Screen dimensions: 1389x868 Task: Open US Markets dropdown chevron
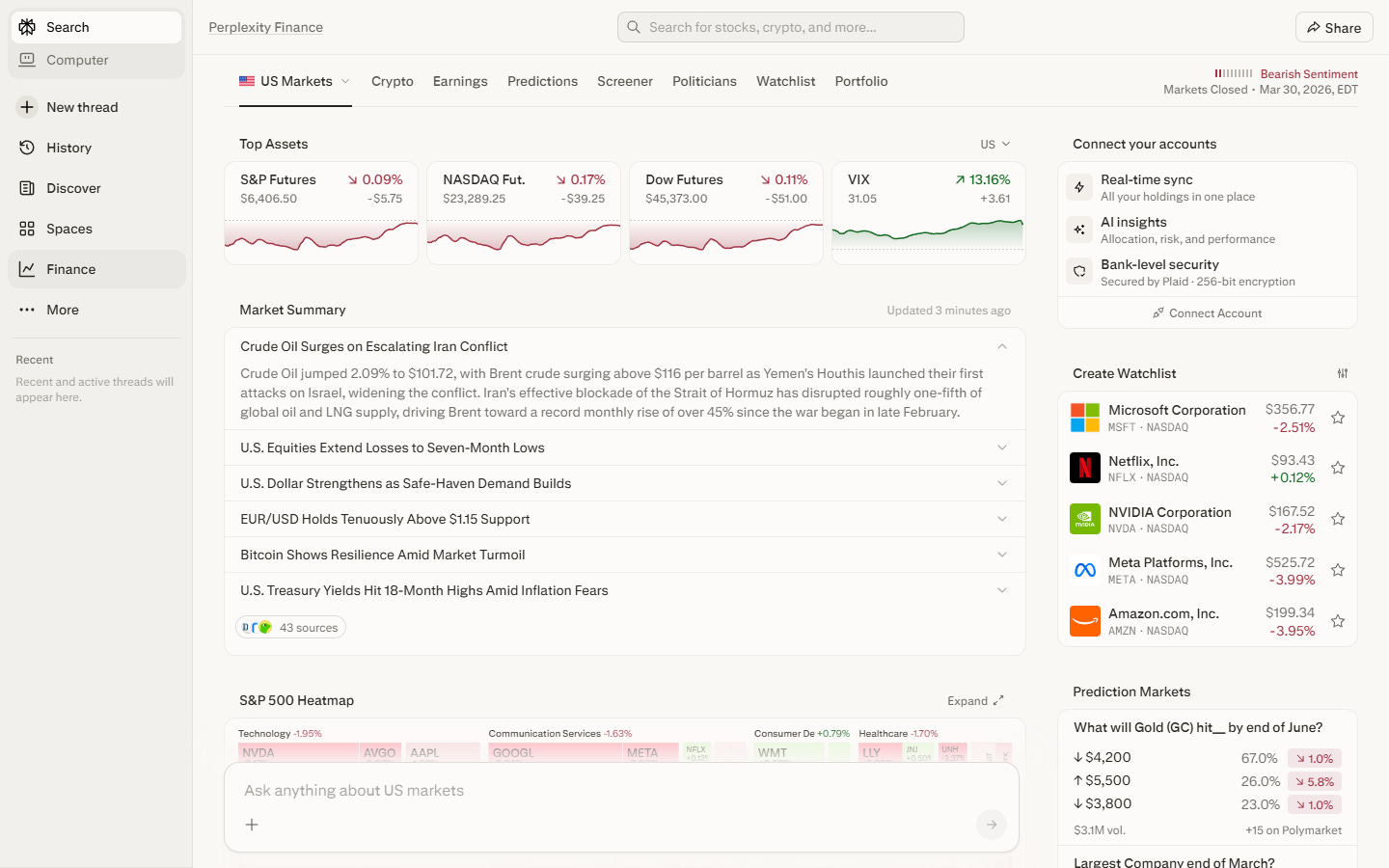point(345,82)
